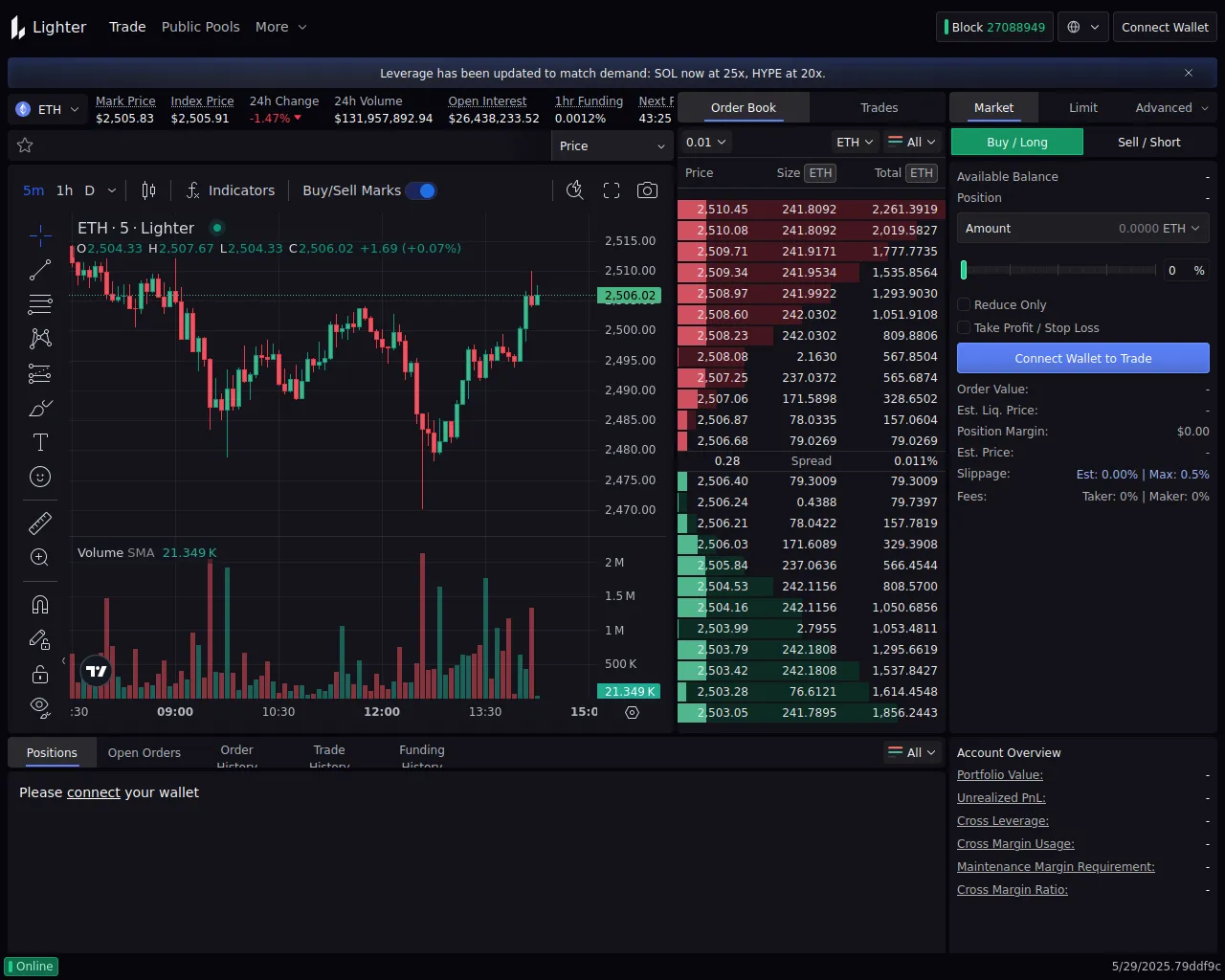Take a chart snapshot with camera icon
The height and width of the screenshot is (980, 1225).
click(x=648, y=190)
